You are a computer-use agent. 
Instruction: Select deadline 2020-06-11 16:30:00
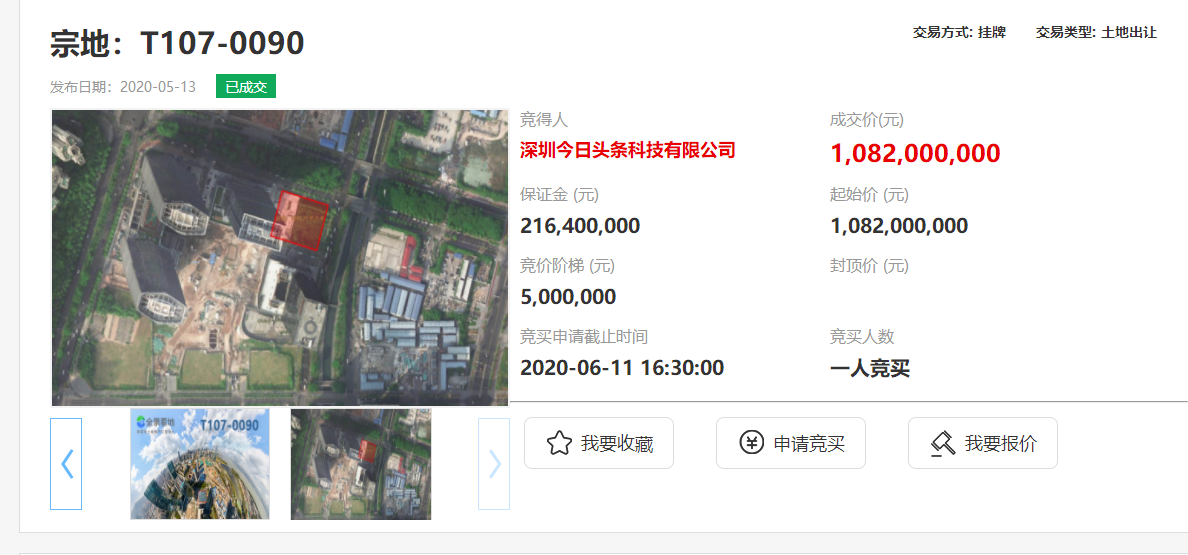[x=622, y=368]
